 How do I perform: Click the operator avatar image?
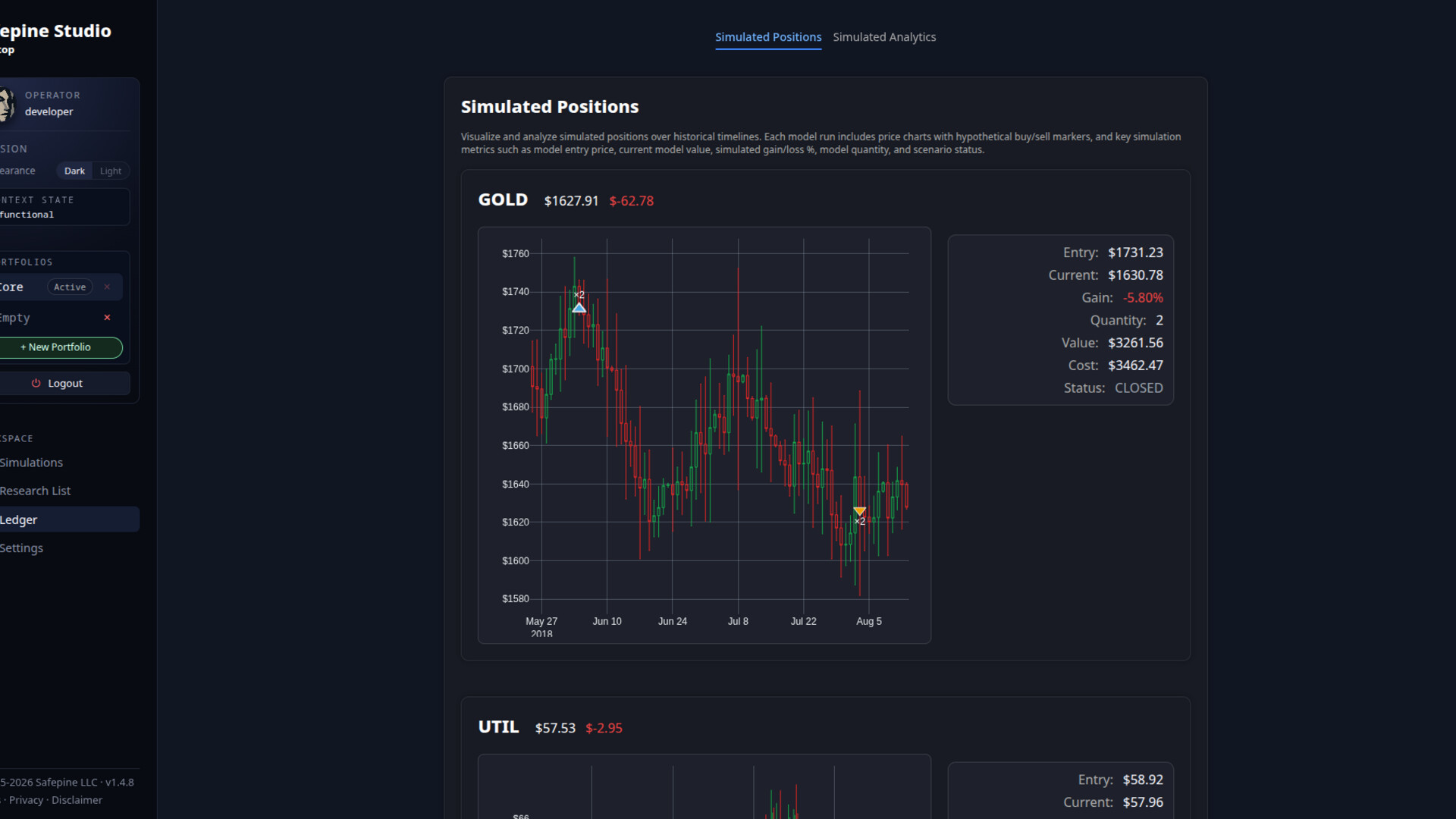(x=6, y=104)
